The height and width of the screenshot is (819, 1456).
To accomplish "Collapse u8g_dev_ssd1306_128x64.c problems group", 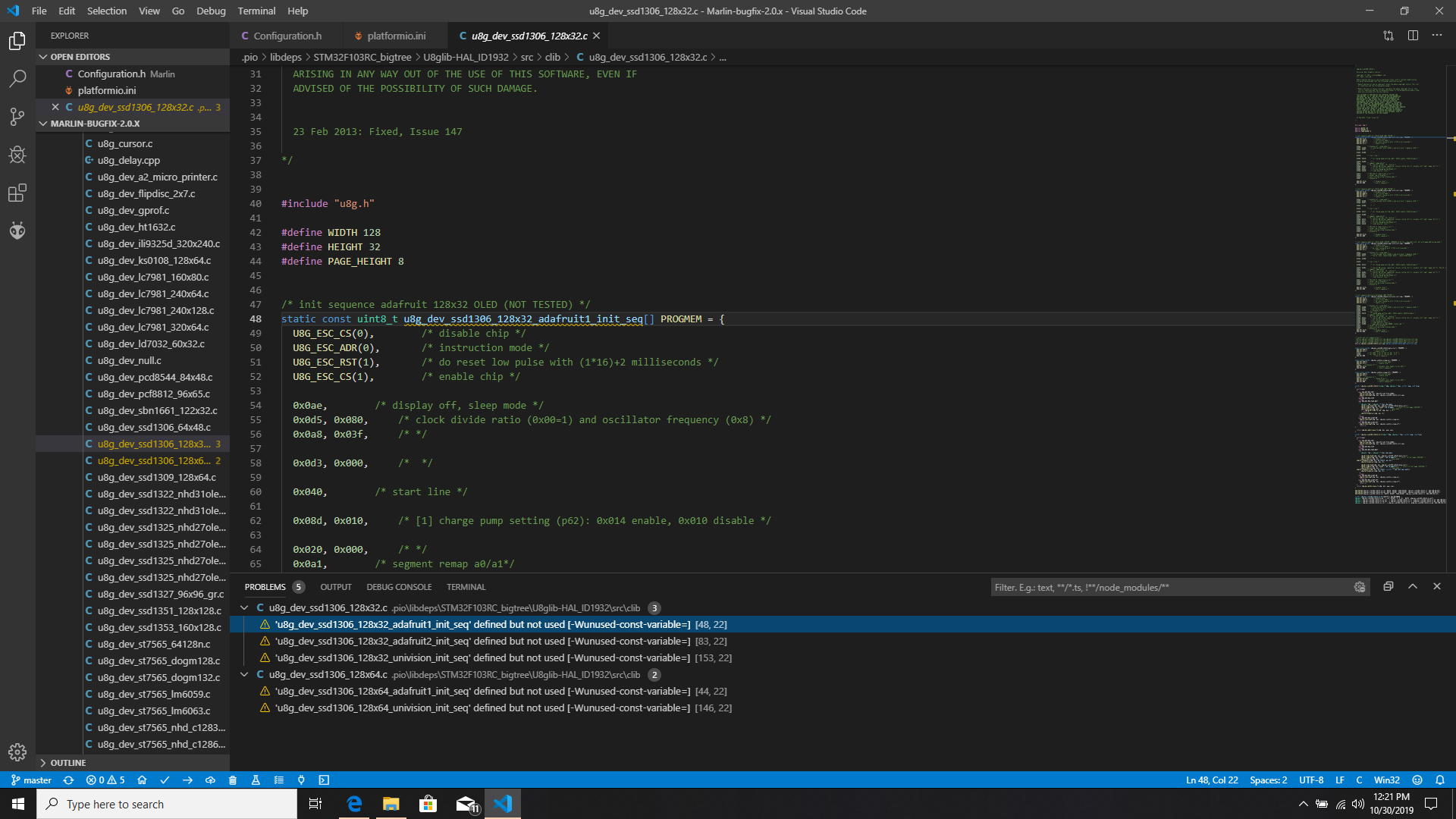I will (244, 674).
